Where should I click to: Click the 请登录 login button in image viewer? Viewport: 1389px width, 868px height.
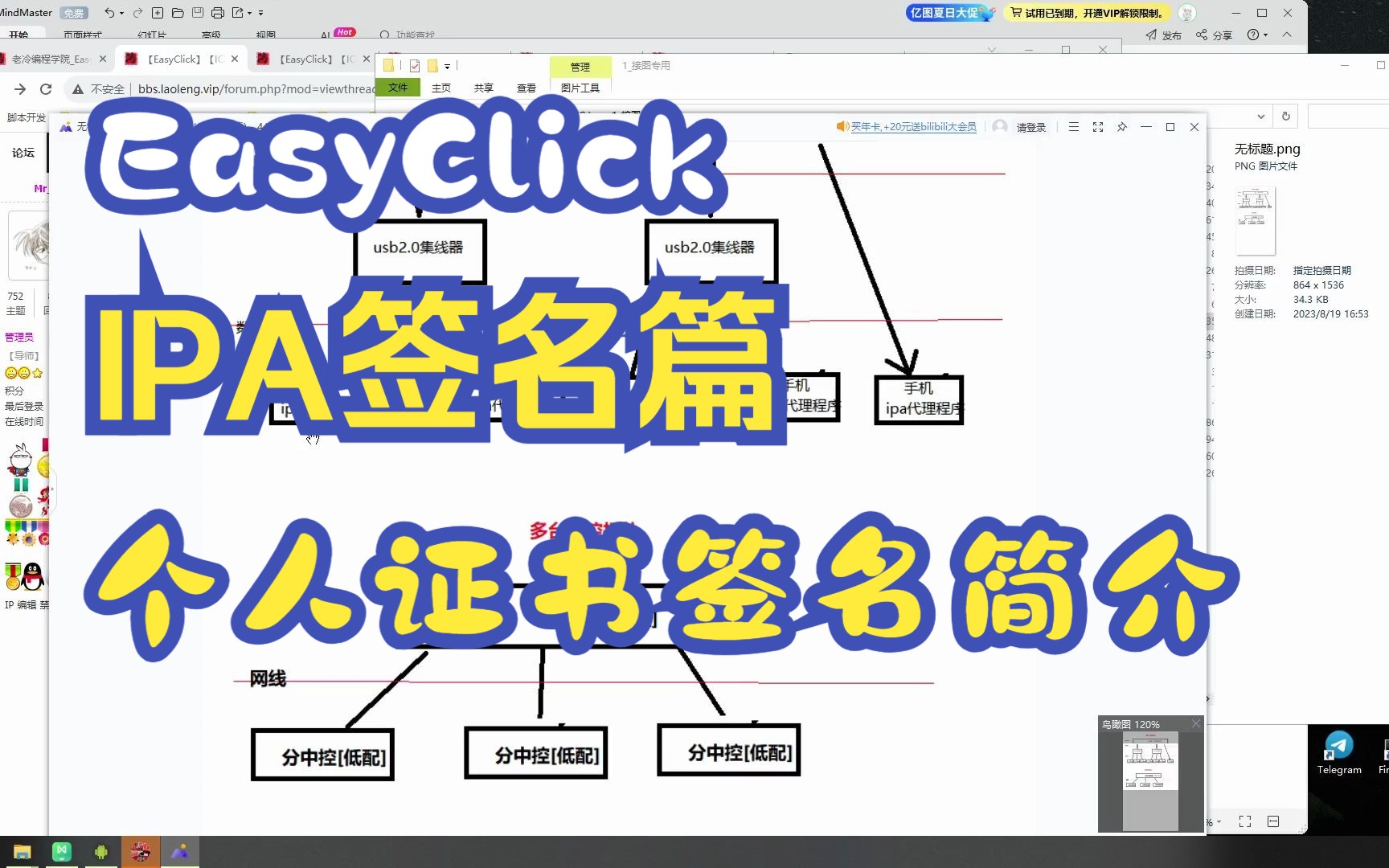tap(1031, 127)
